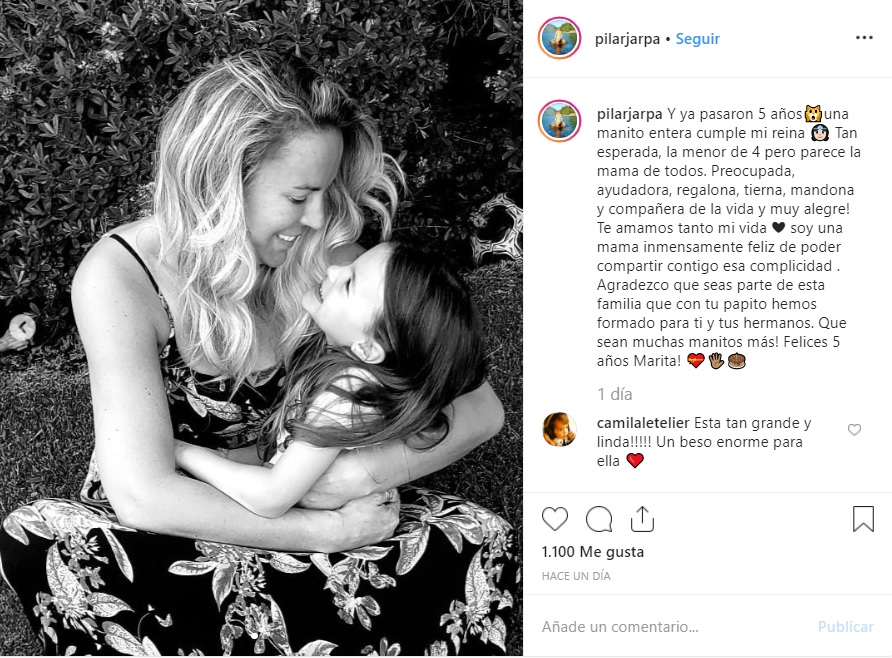Screen dimensions: 892x658
Task: Open the HACE UN DÍA timestamp
Action: coord(576,576)
